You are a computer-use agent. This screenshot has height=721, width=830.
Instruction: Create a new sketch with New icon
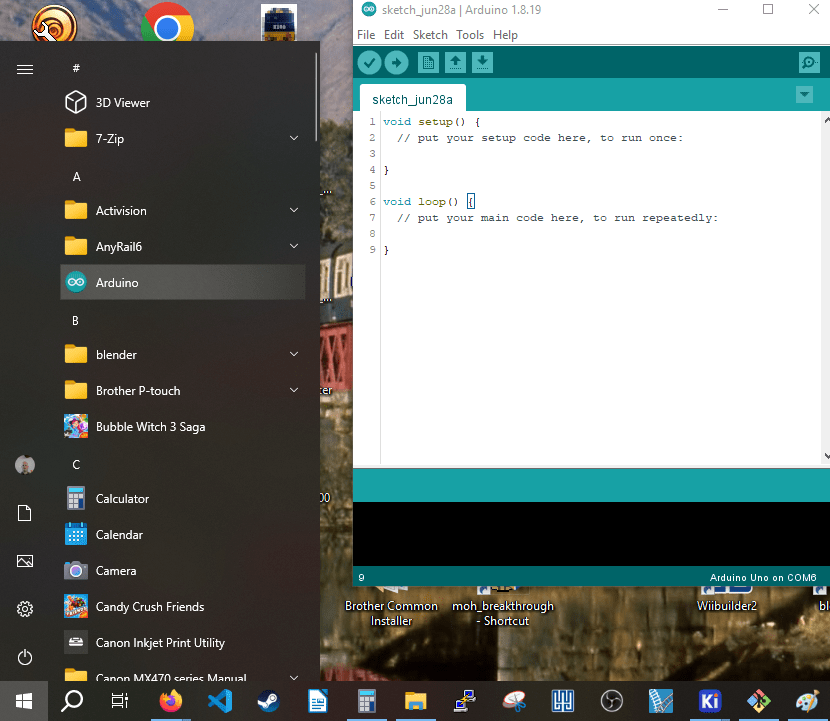pyautogui.click(x=428, y=63)
